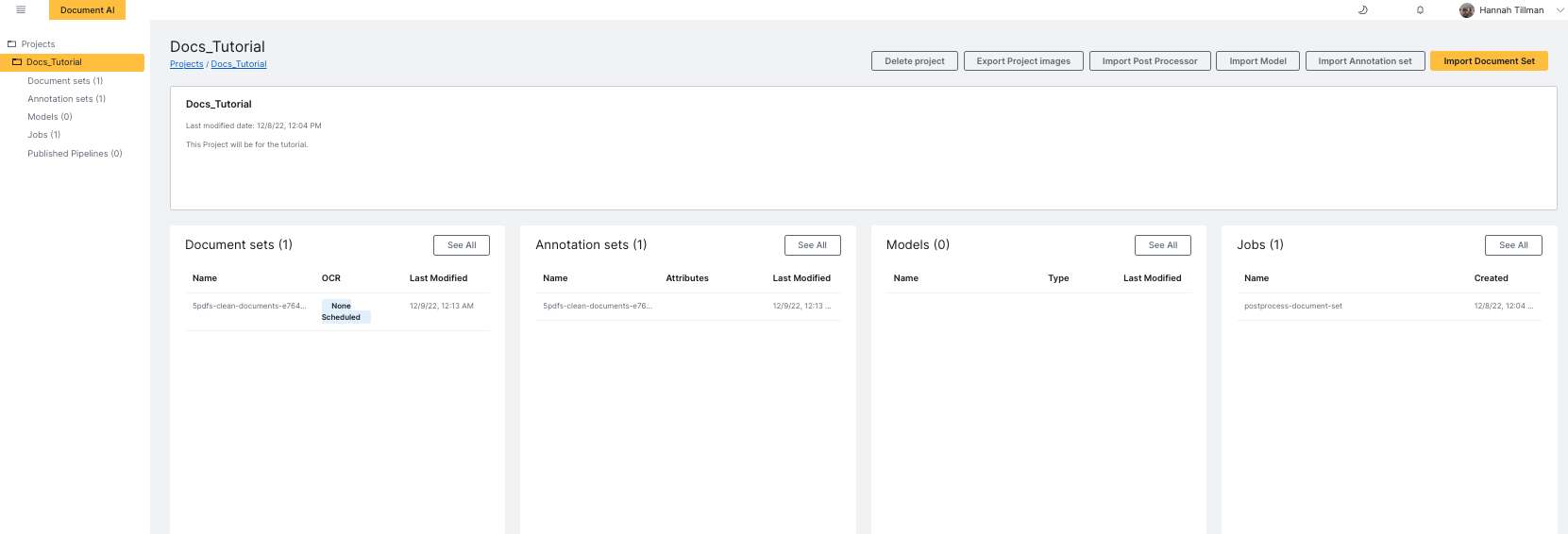Click Created column header in Jobs

(1491, 278)
